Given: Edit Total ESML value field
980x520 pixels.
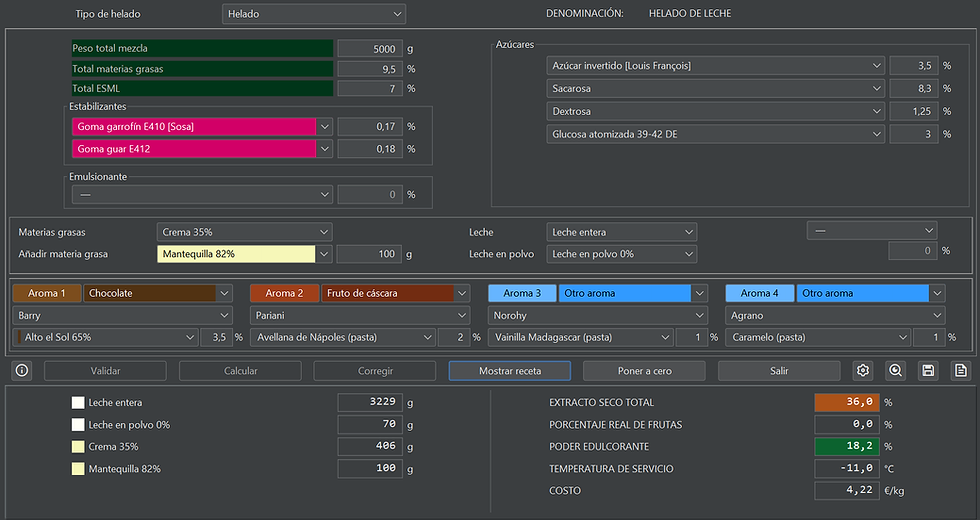Looking at the screenshot, I should click(370, 88).
